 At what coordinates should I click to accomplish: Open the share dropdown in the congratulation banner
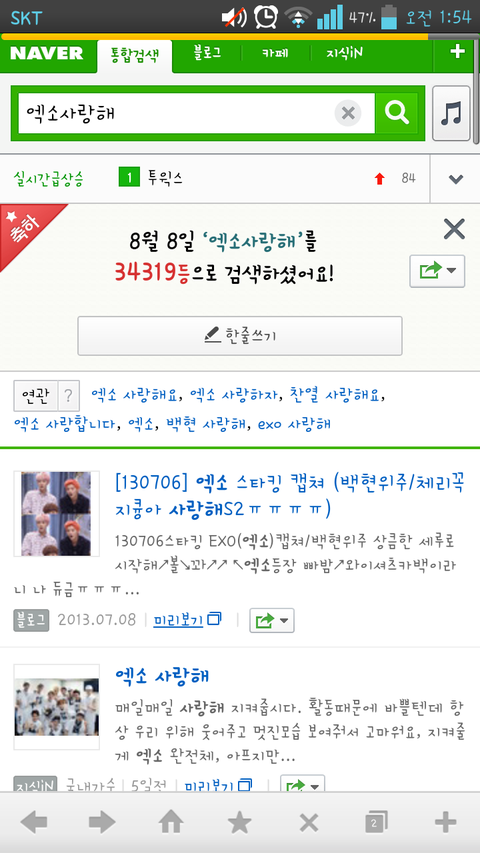[x=437, y=271]
